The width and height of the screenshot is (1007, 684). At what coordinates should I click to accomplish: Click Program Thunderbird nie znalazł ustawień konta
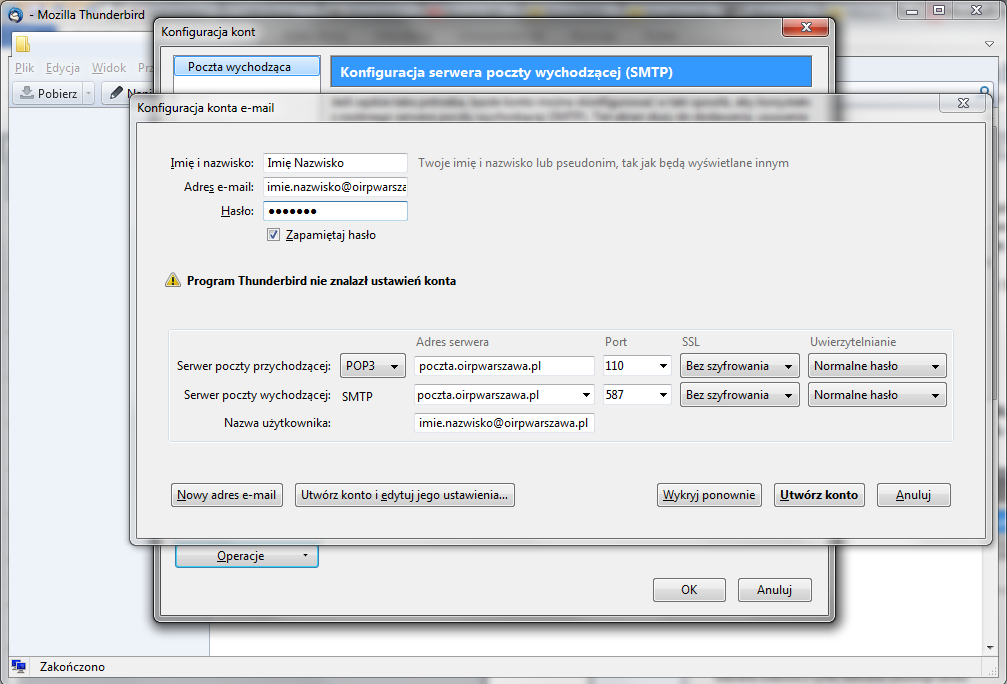coord(321,281)
